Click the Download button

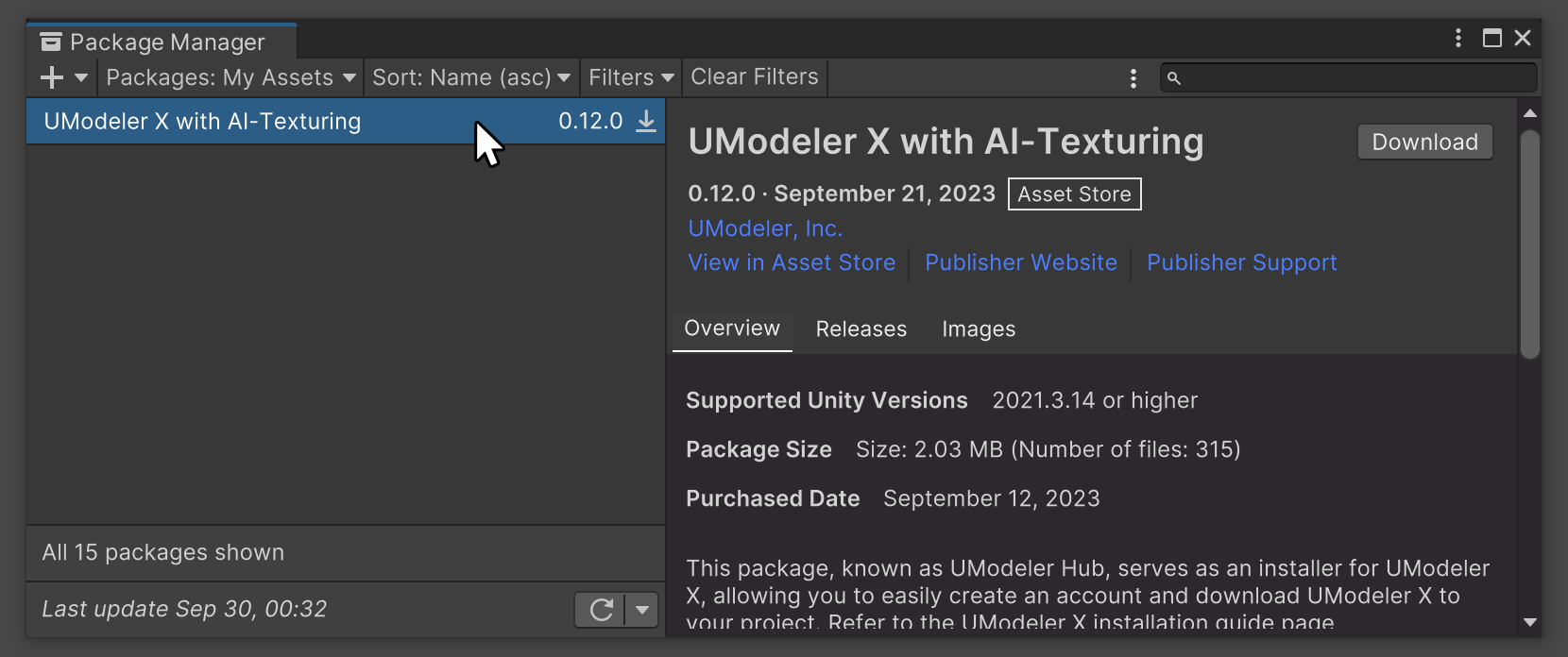(x=1424, y=143)
